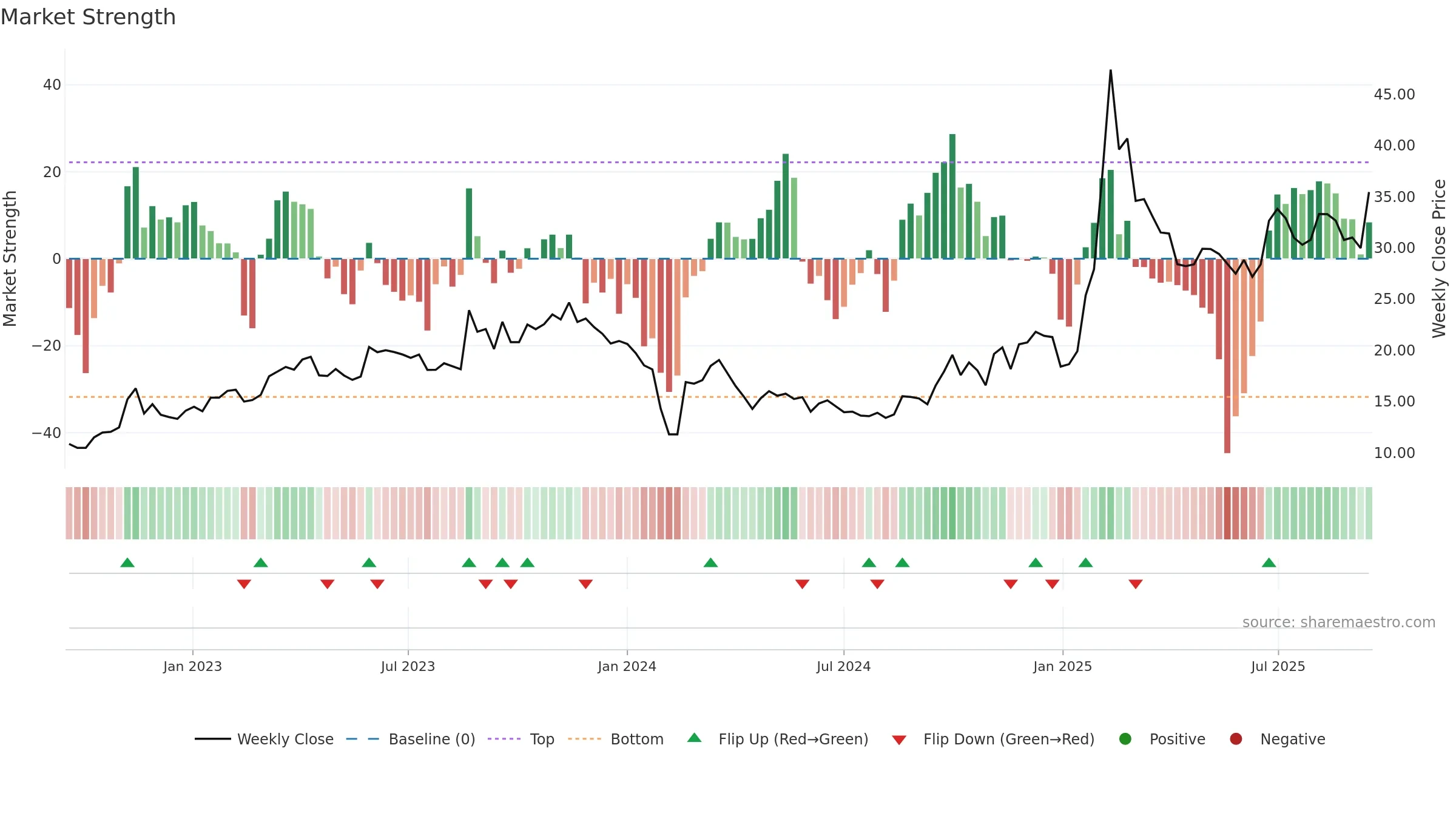Toggle the Baseline (0) legend label

point(432,739)
